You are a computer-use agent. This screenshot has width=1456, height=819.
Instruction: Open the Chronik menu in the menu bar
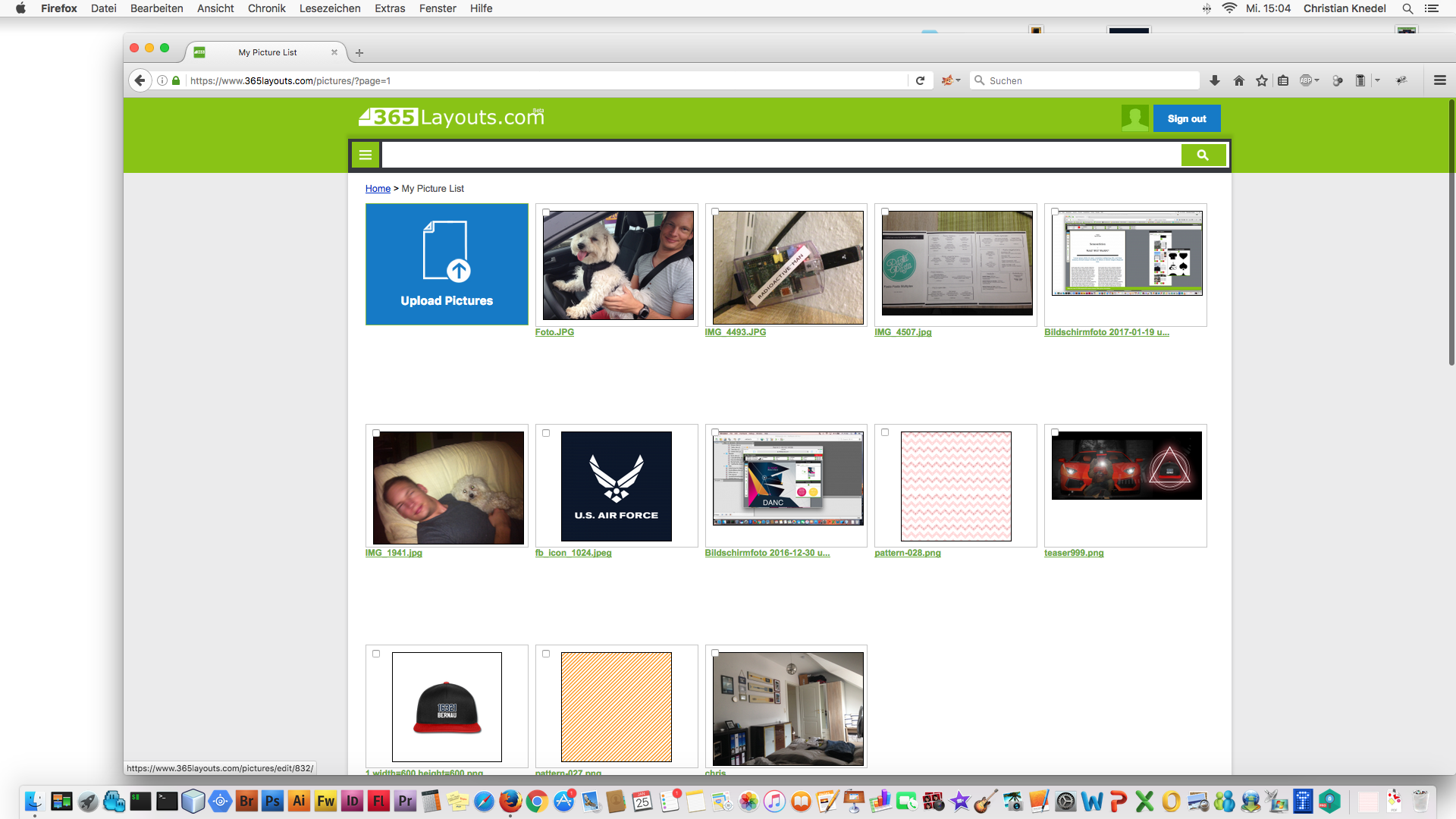click(x=266, y=8)
